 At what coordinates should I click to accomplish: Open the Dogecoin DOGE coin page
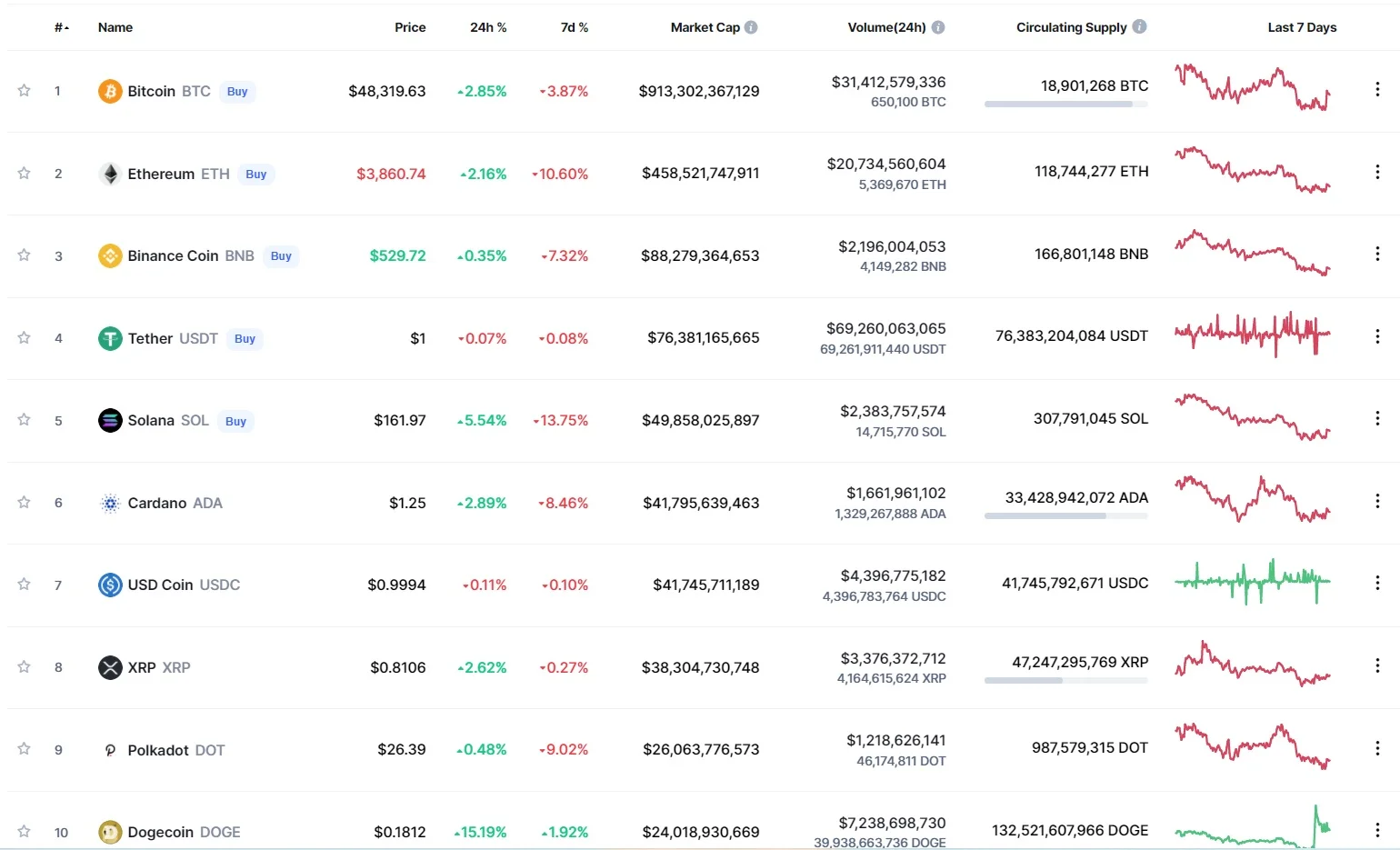coord(184,832)
